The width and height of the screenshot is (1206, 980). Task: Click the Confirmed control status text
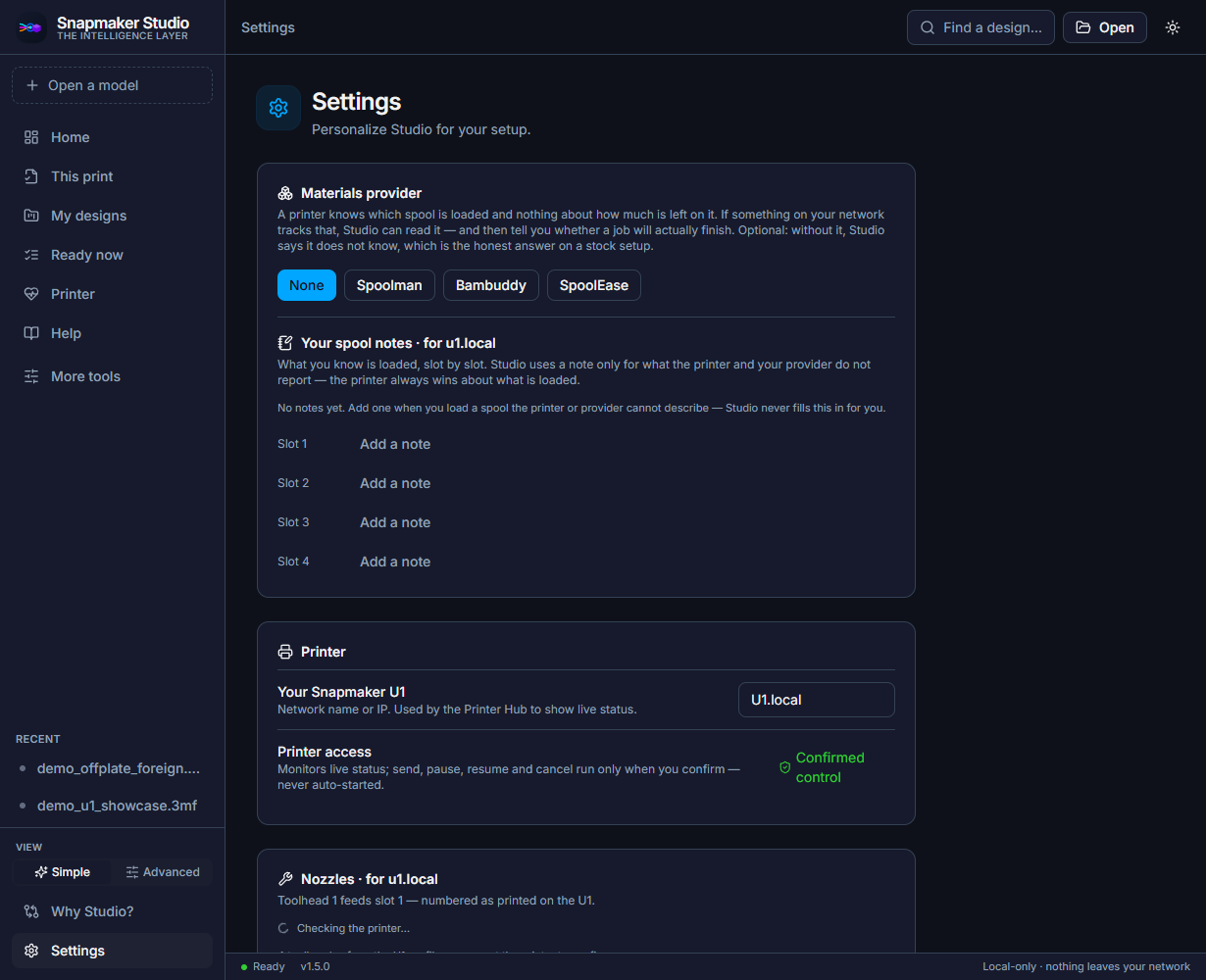[x=830, y=767]
